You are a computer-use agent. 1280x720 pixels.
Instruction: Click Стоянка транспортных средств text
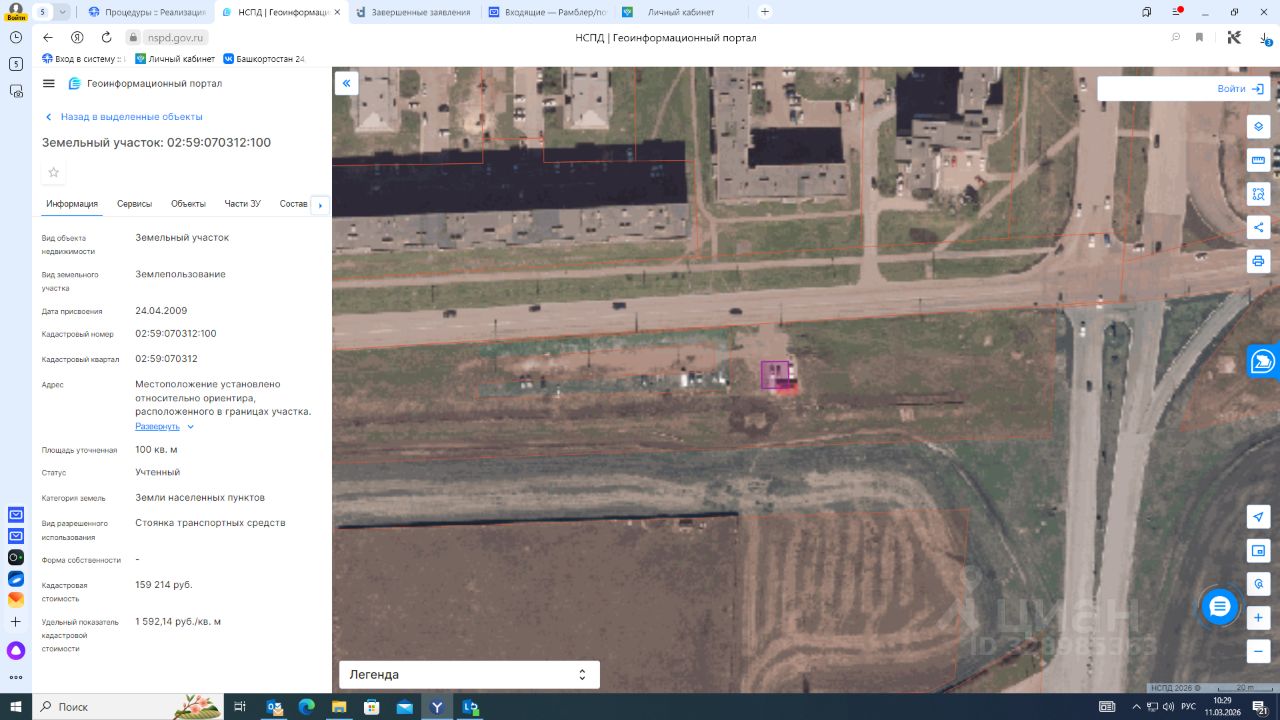[x=210, y=523]
